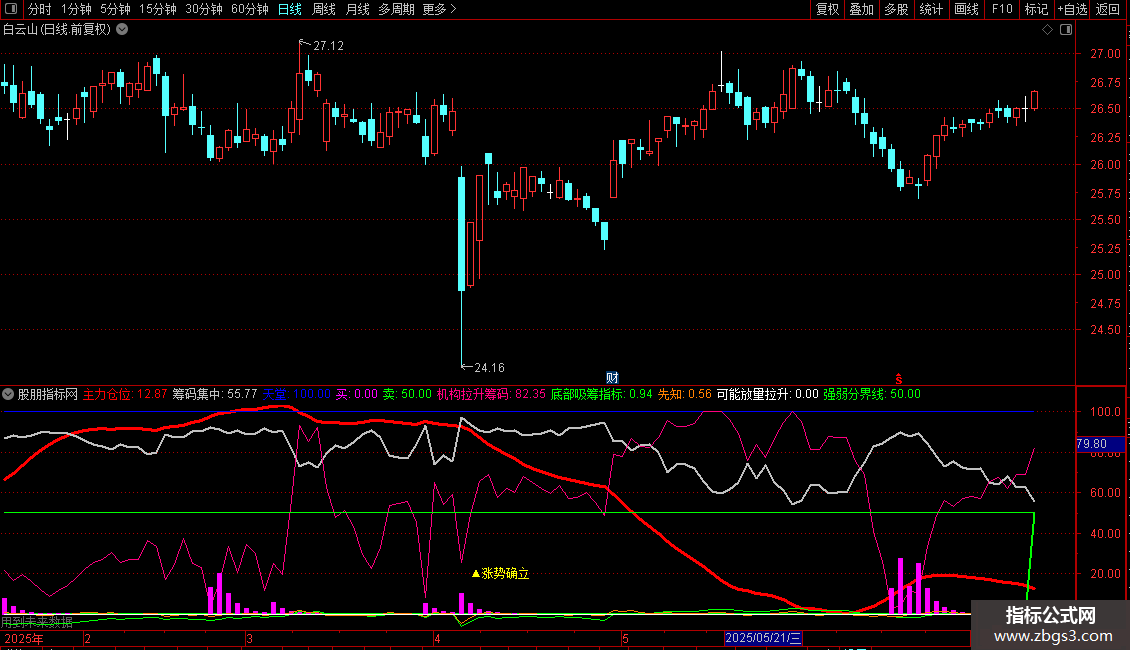The height and width of the screenshot is (650, 1130).
Task: Click the 用到未来数据 warning text
Action: (x=37, y=621)
